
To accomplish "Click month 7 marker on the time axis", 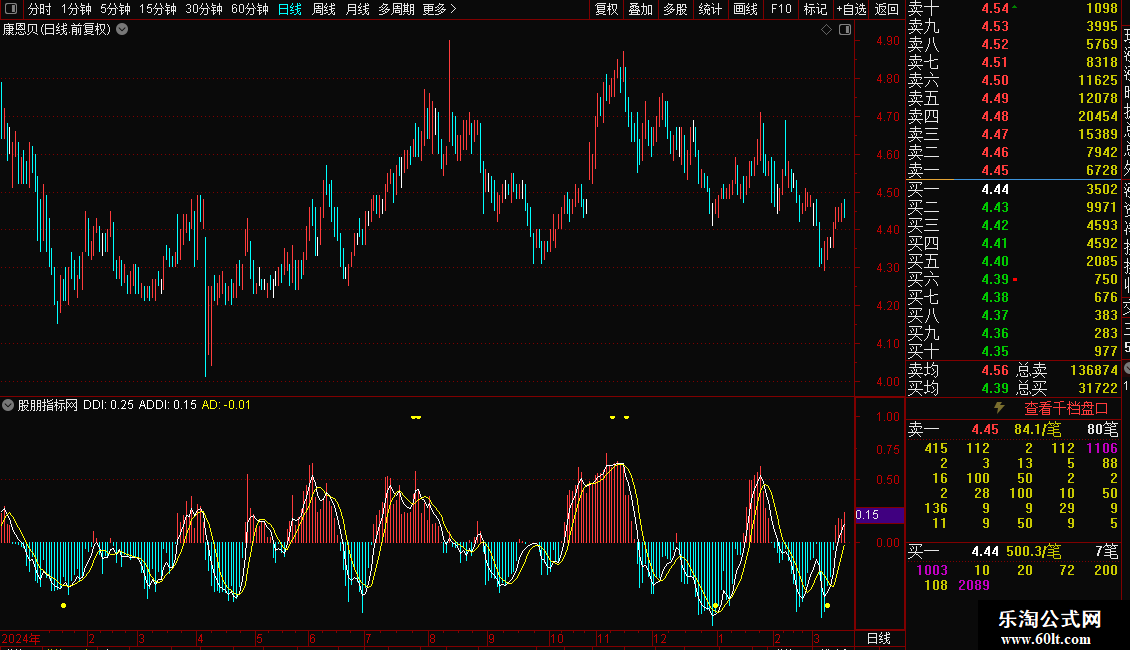I will 368,639.
